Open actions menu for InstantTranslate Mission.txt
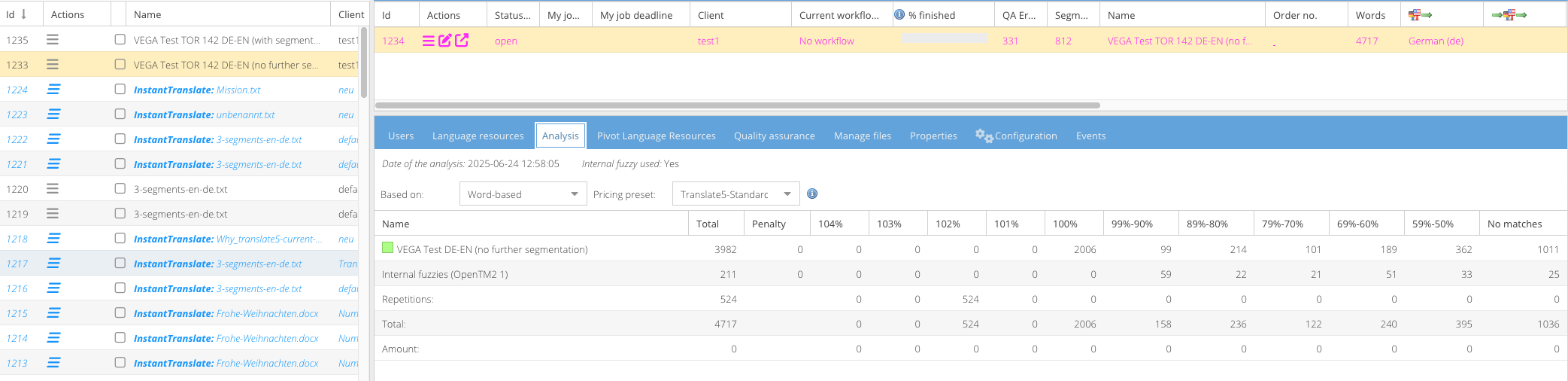This screenshot has height=381, width=1568. (53, 90)
